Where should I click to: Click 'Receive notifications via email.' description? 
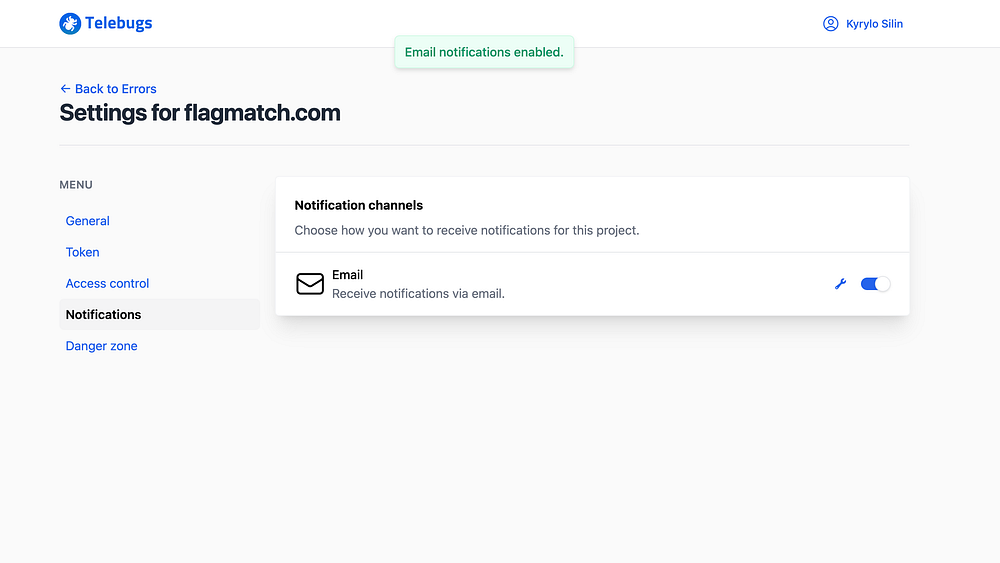(418, 294)
